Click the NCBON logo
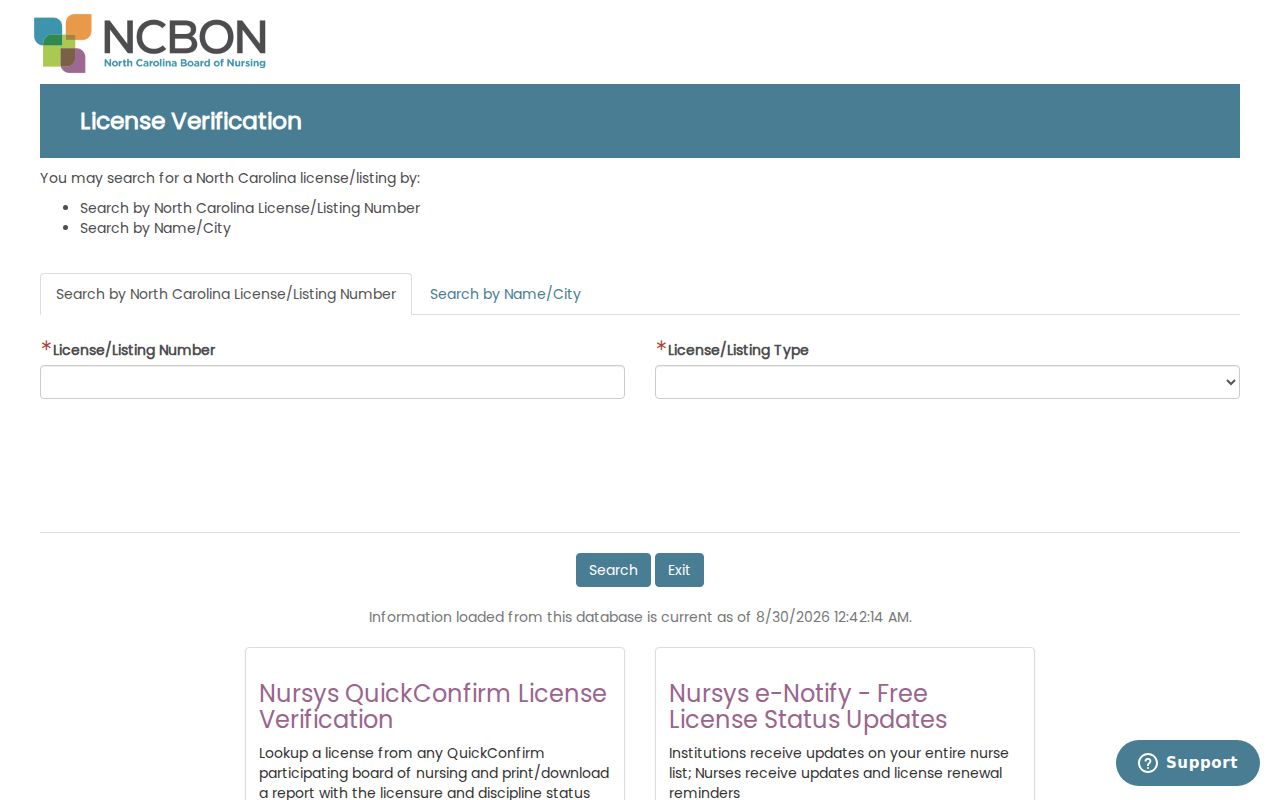1280x800 pixels. pyautogui.click(x=150, y=43)
